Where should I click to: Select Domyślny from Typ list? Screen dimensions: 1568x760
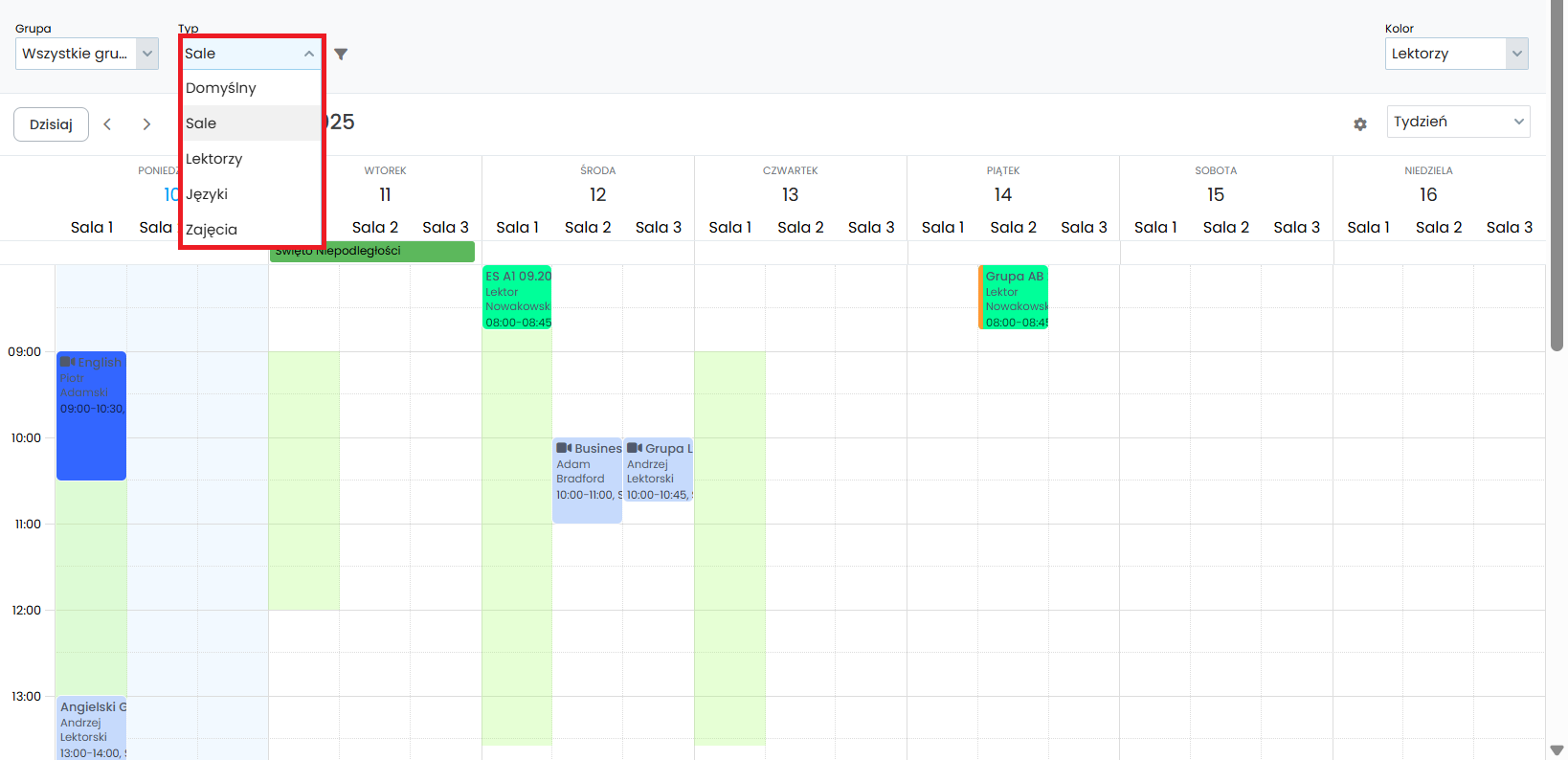coord(221,88)
